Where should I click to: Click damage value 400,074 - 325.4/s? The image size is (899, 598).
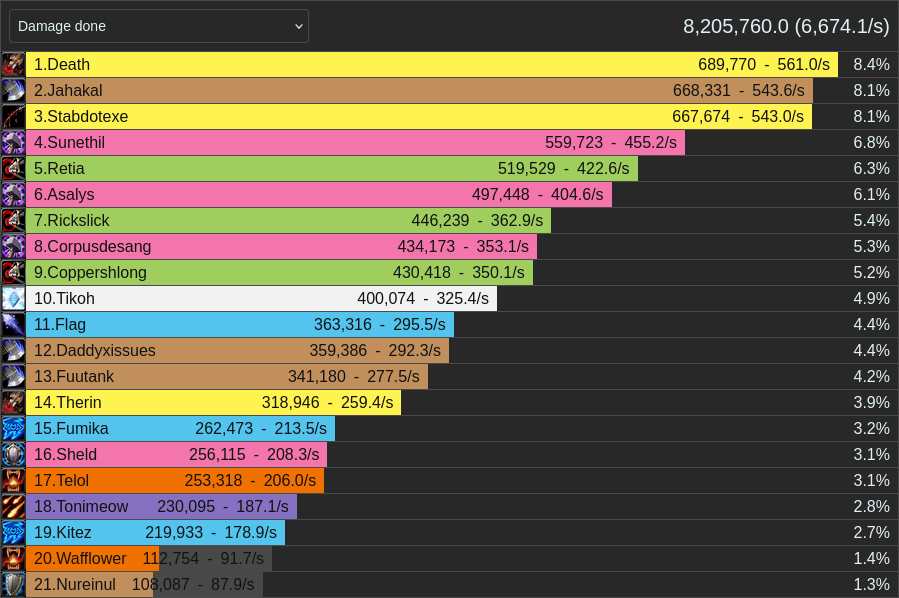tap(423, 299)
